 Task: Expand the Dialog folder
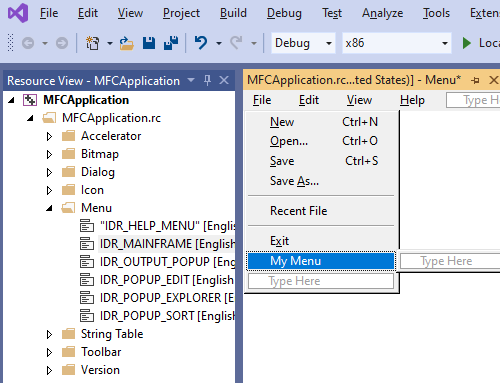[49, 172]
